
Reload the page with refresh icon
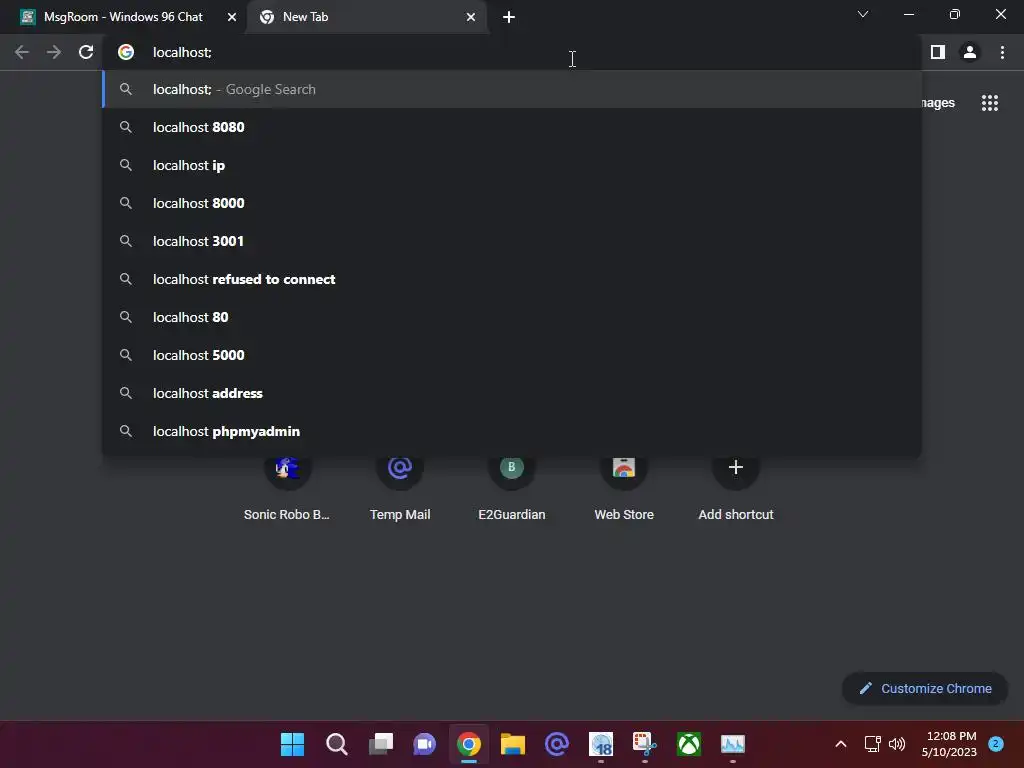(x=86, y=52)
